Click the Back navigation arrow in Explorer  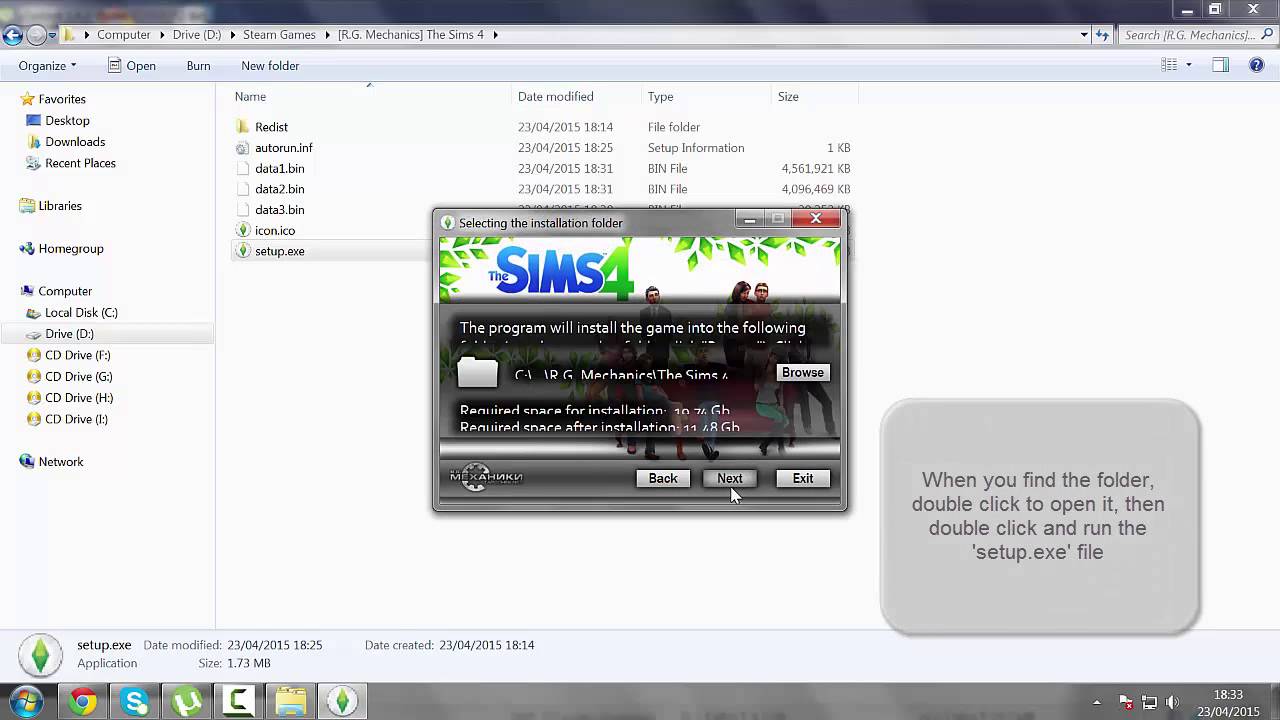tap(12, 35)
